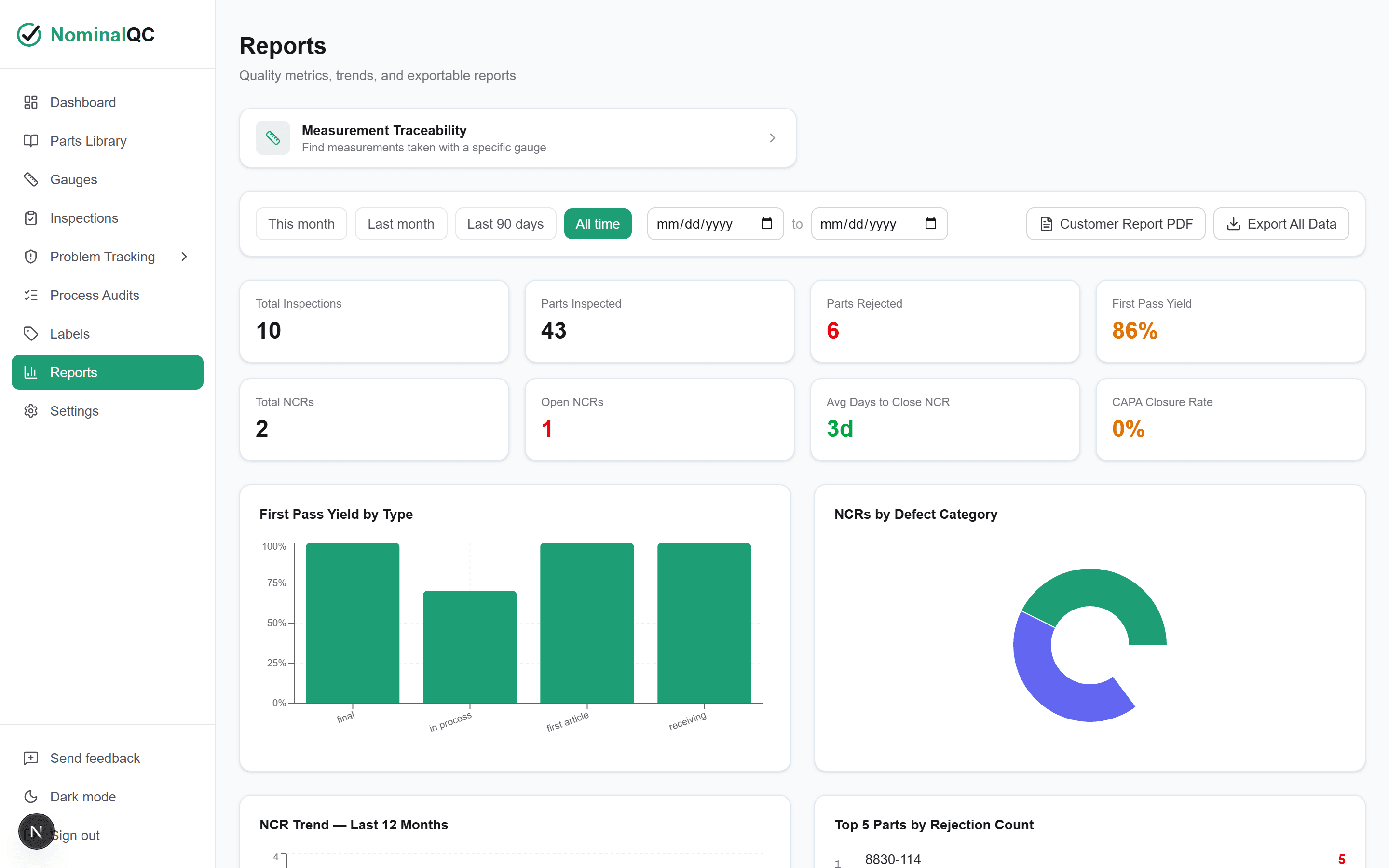Click the Problem Tracking shield icon

30,257
